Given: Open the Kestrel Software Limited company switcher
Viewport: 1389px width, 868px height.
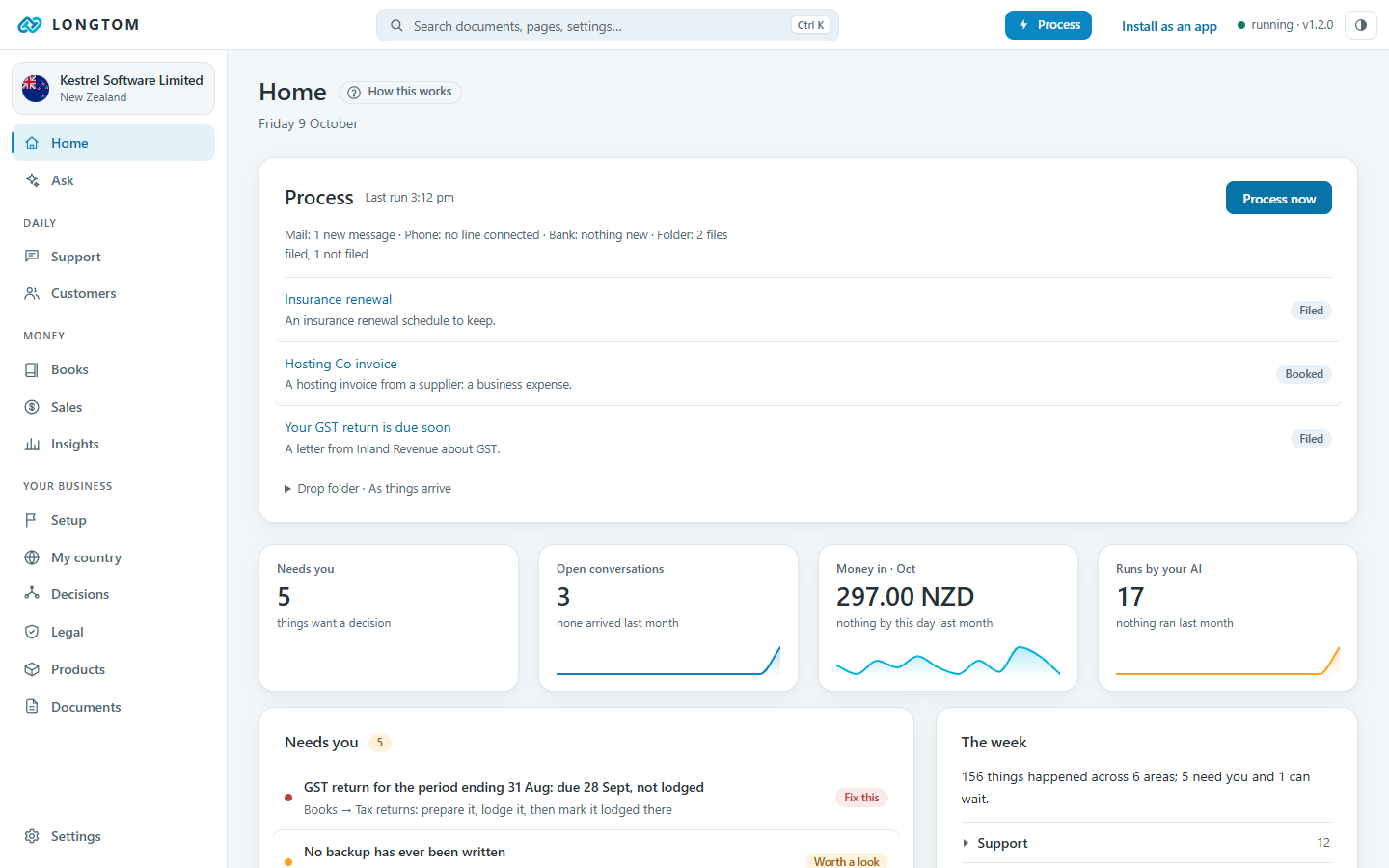Looking at the screenshot, I should click(113, 89).
